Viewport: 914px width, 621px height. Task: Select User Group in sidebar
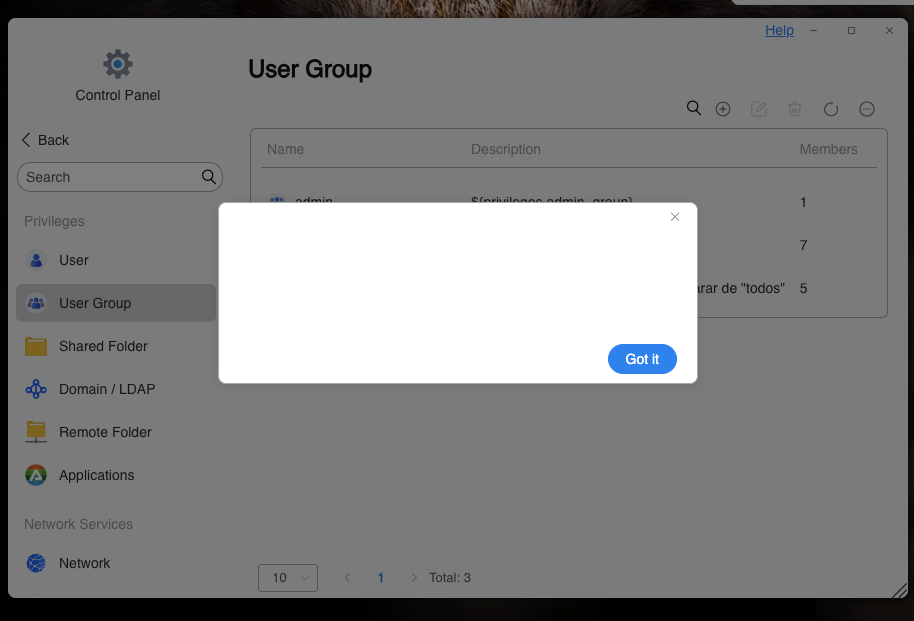[x=116, y=303]
